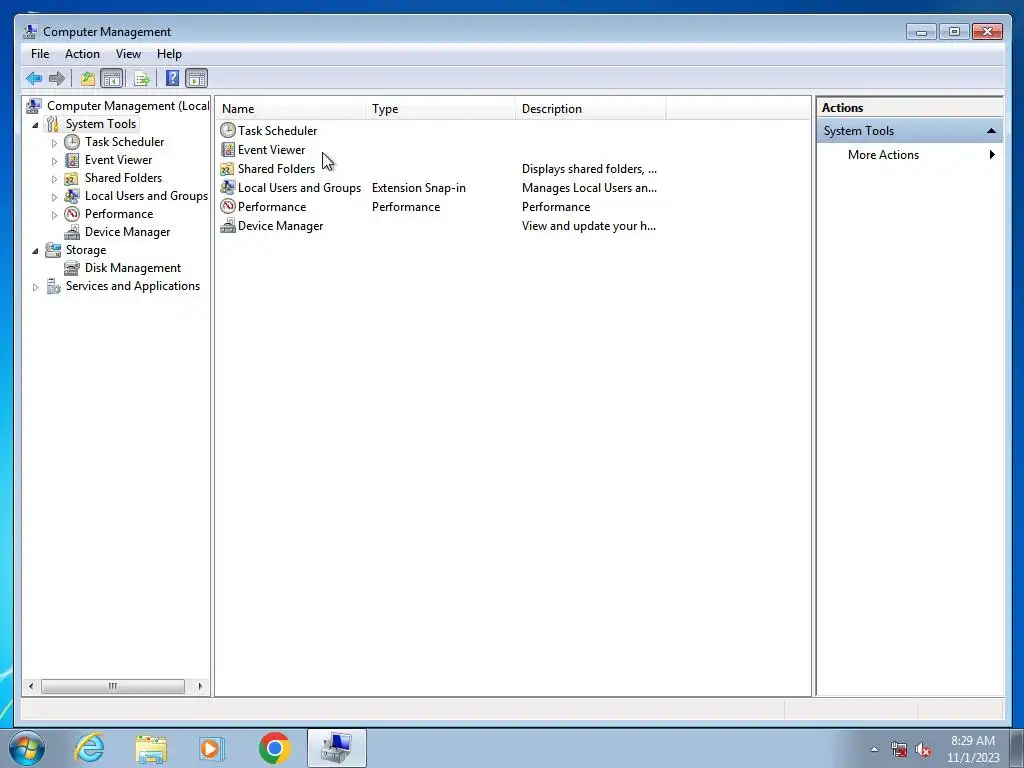Open Windows Explorer from taskbar
Screen dimensions: 1024x768
pos(151,748)
